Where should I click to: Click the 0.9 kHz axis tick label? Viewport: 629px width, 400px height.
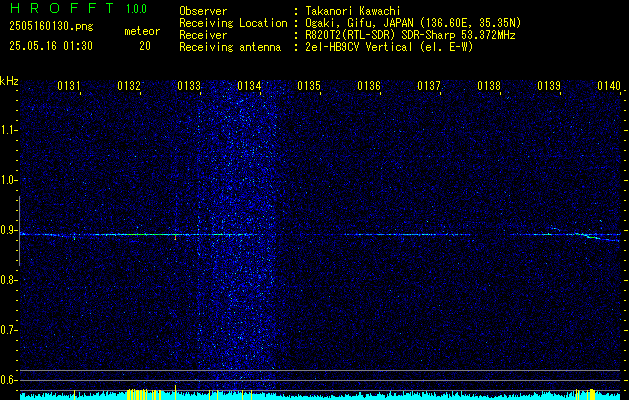[8, 230]
